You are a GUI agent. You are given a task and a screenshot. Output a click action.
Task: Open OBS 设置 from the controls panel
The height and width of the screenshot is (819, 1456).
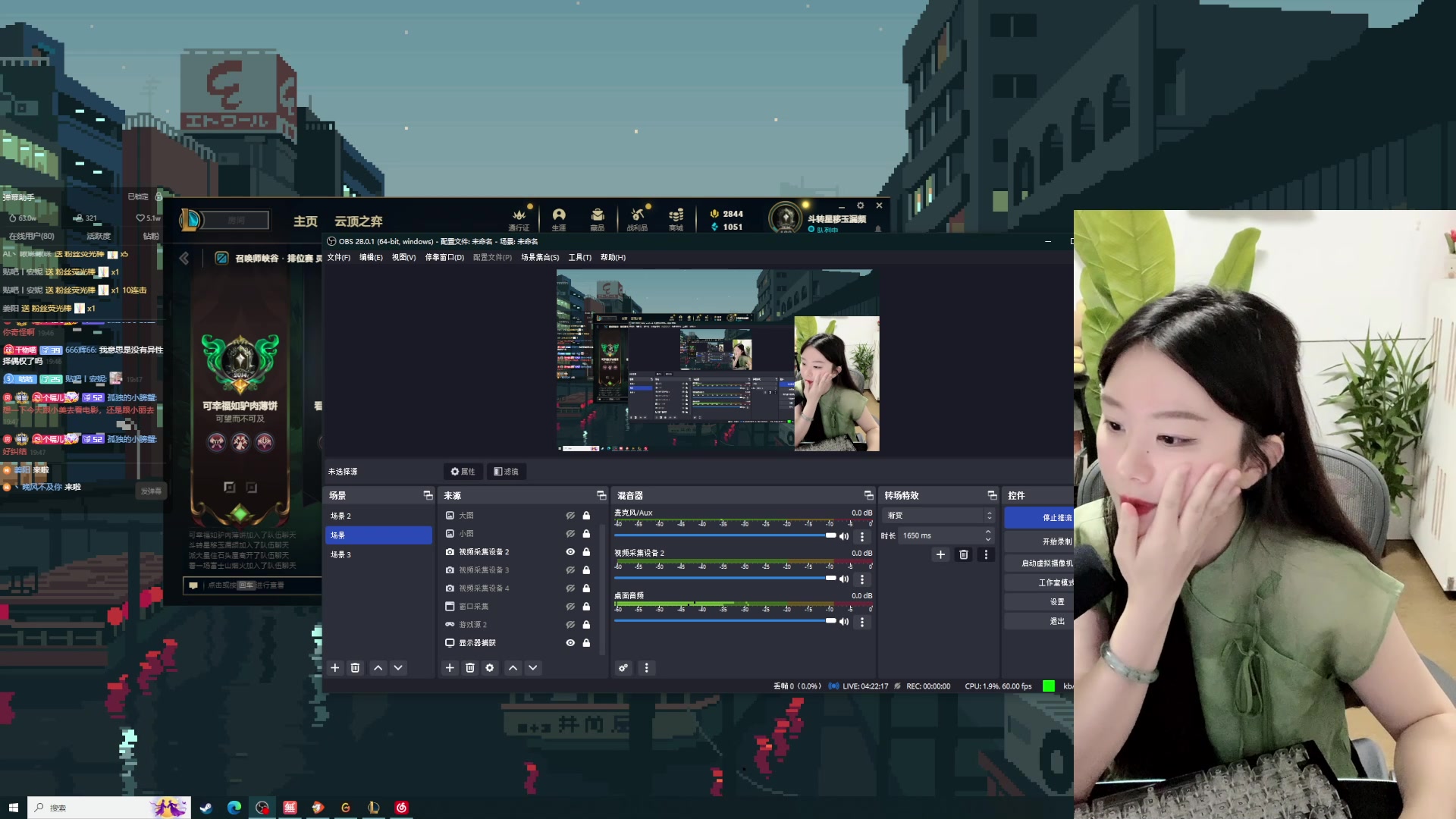(x=1039, y=602)
